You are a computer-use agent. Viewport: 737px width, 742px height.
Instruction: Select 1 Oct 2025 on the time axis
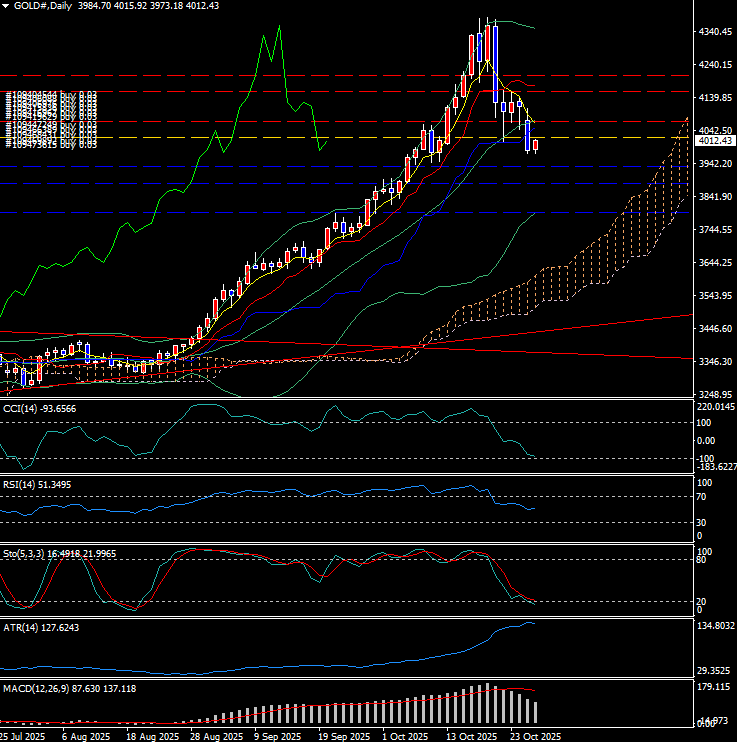(407, 736)
